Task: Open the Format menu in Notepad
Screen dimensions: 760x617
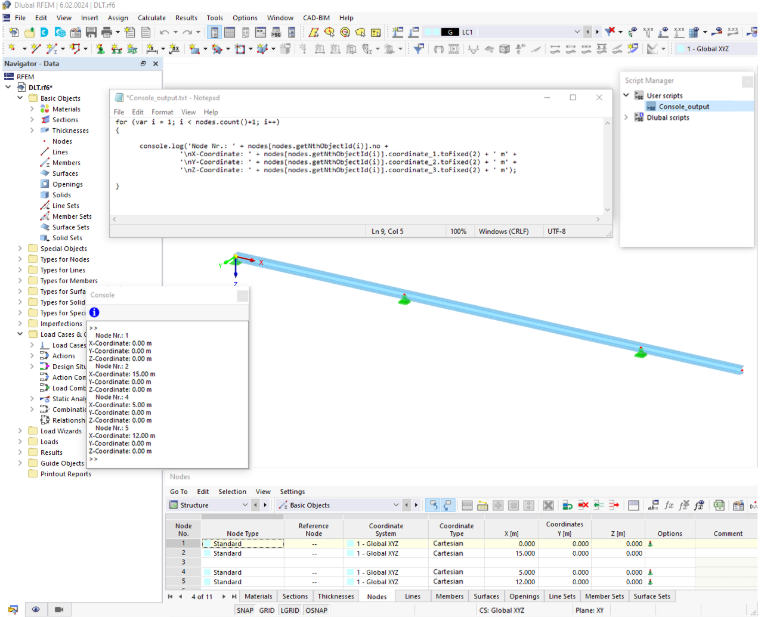Action: coord(162,112)
